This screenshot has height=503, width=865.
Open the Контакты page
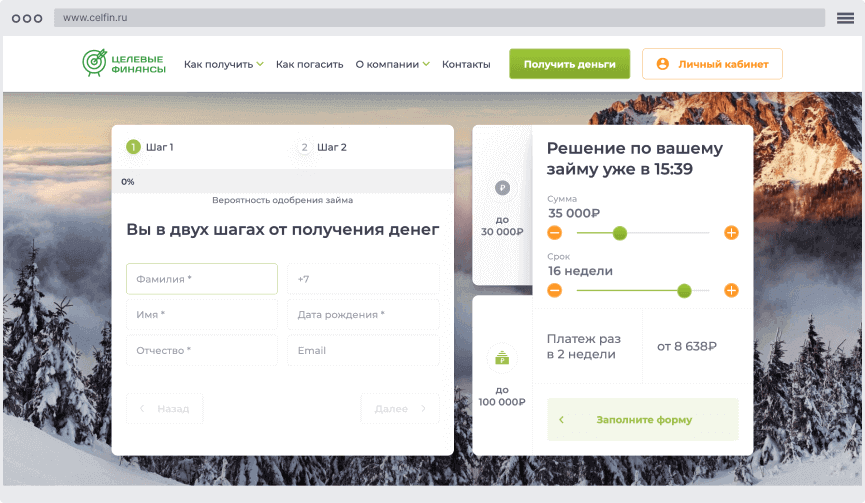click(x=466, y=65)
